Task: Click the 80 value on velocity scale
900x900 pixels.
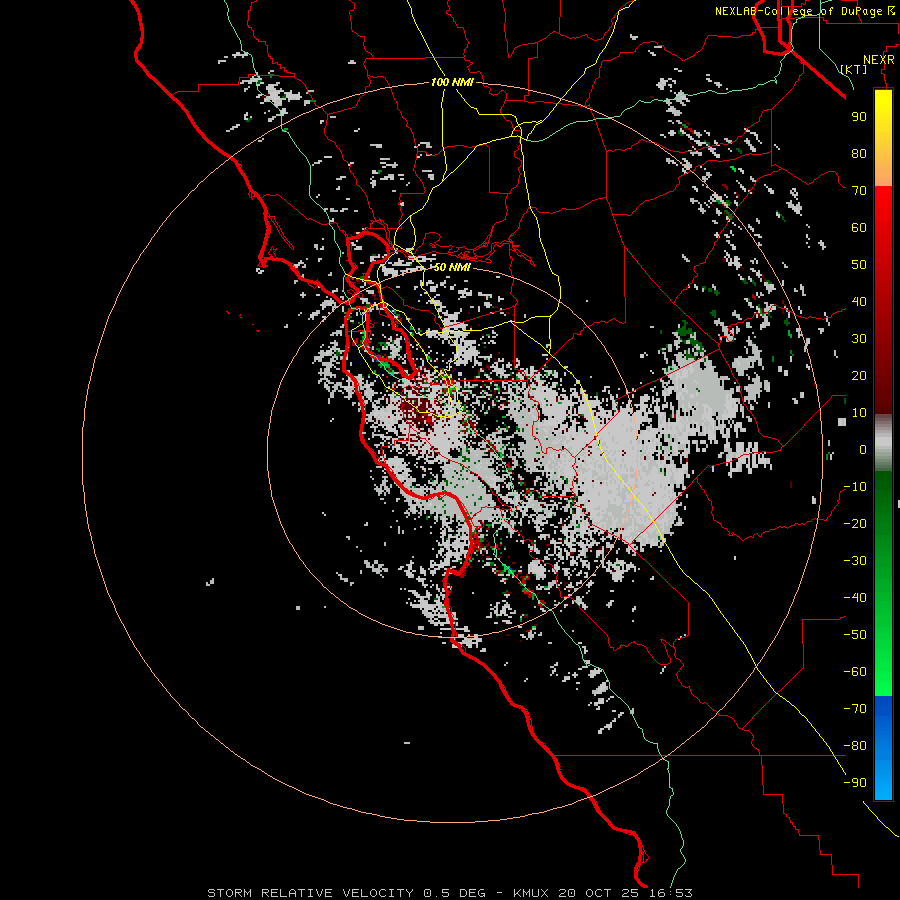Action: (859, 153)
